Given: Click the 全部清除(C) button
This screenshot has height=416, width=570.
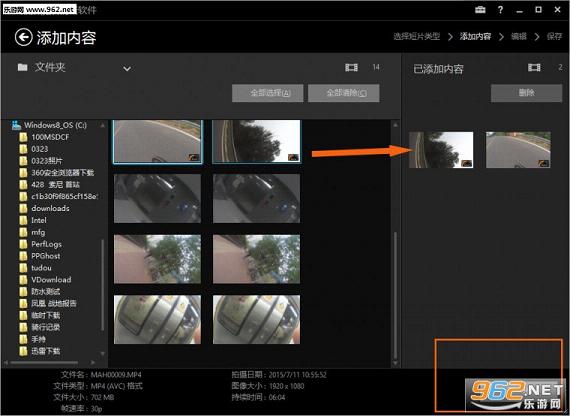Looking at the screenshot, I should point(344,93).
